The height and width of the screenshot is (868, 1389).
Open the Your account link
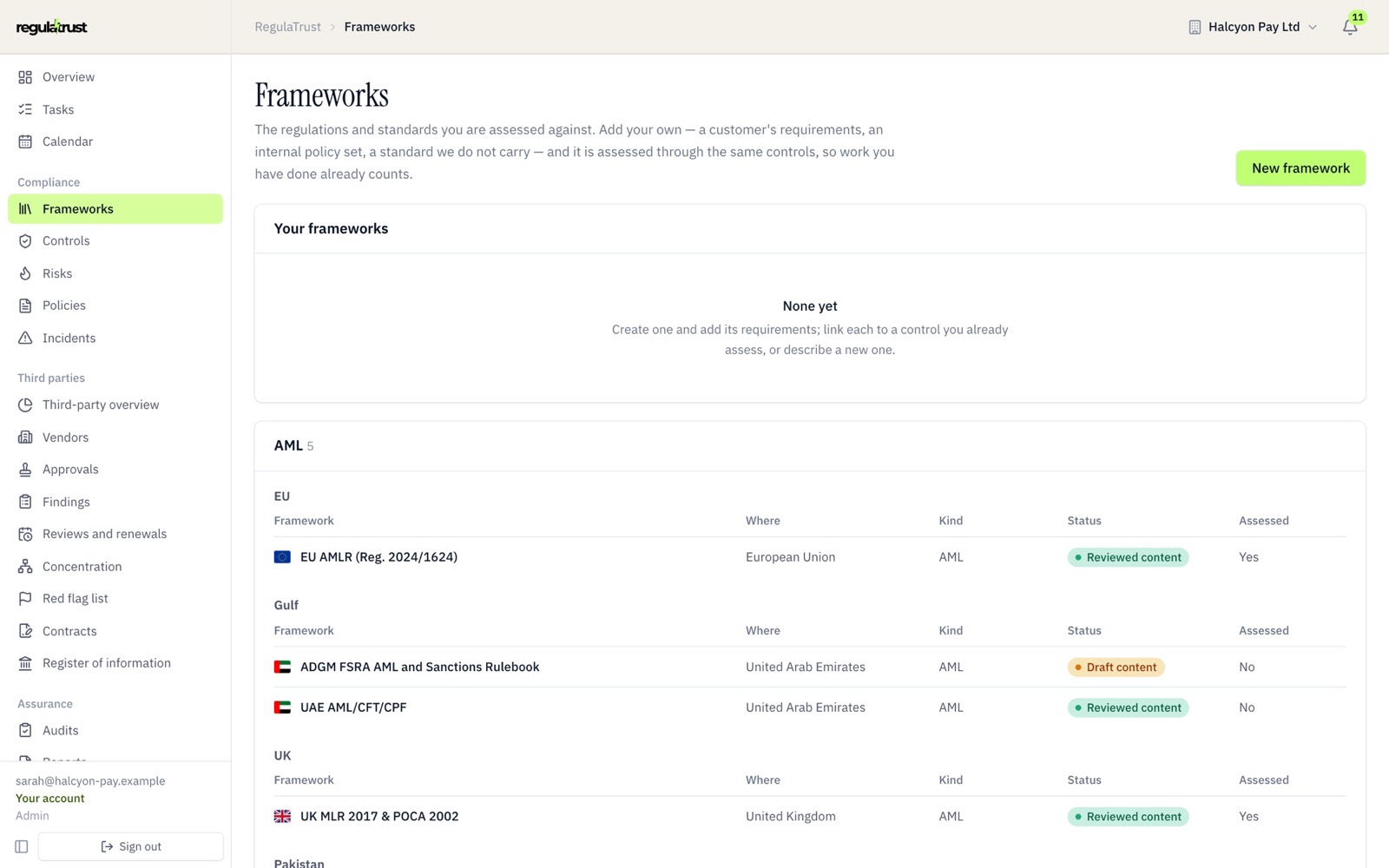50,799
